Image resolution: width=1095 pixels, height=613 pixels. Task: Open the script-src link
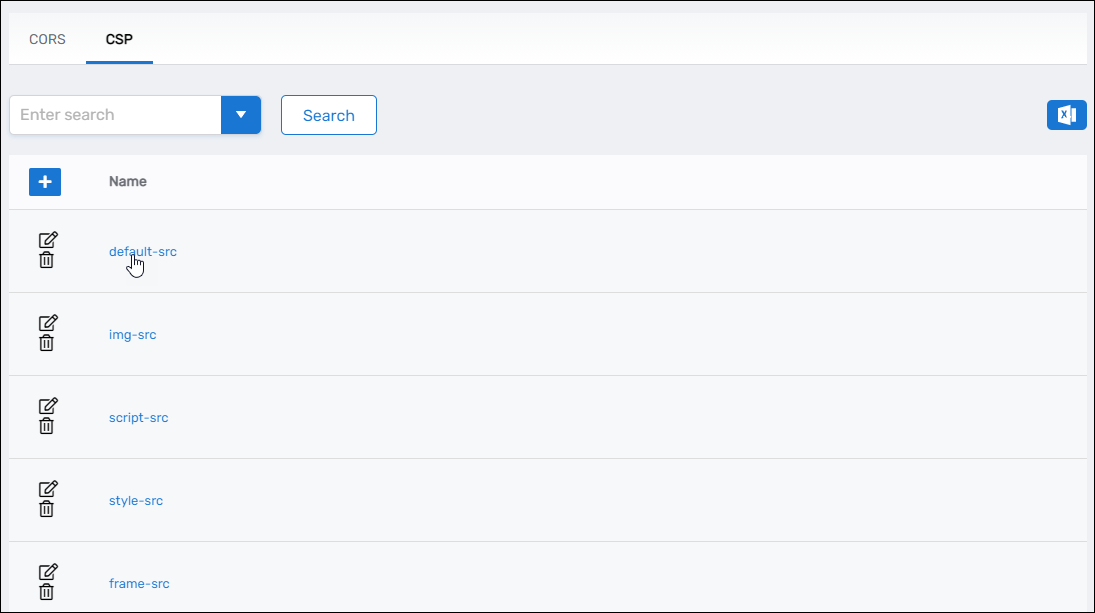tap(138, 418)
